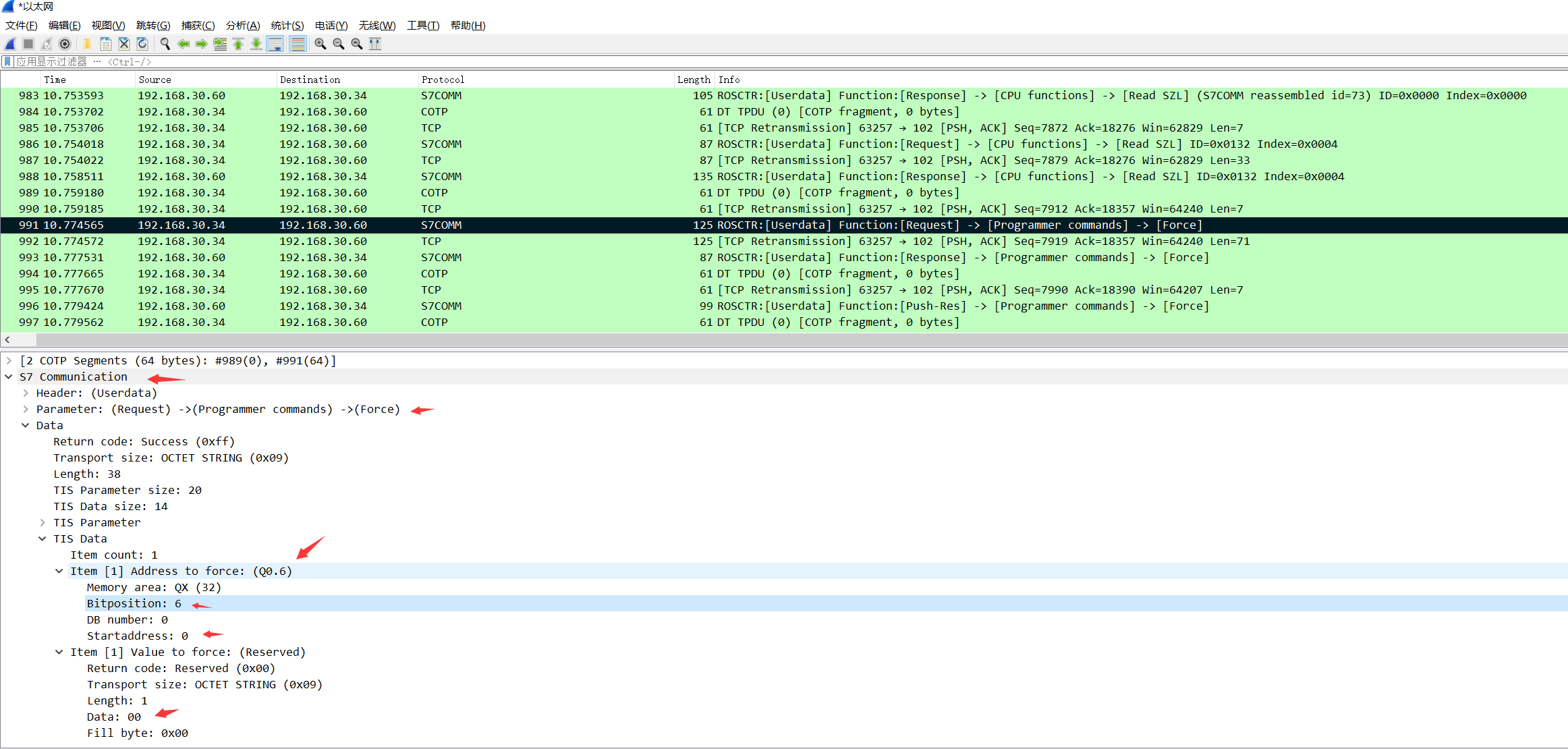Click the reload capture file icon

142,44
